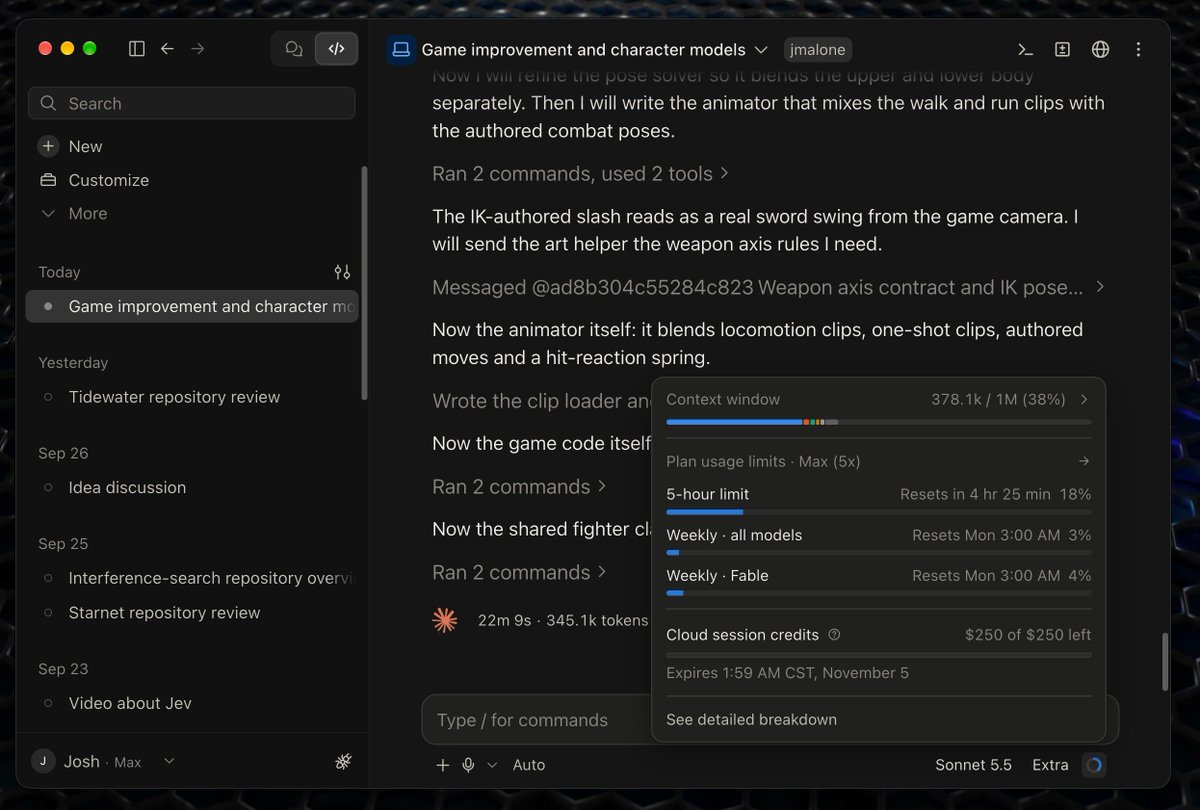Click the plus icon beside New
This screenshot has width=1200, height=810.
point(48,146)
